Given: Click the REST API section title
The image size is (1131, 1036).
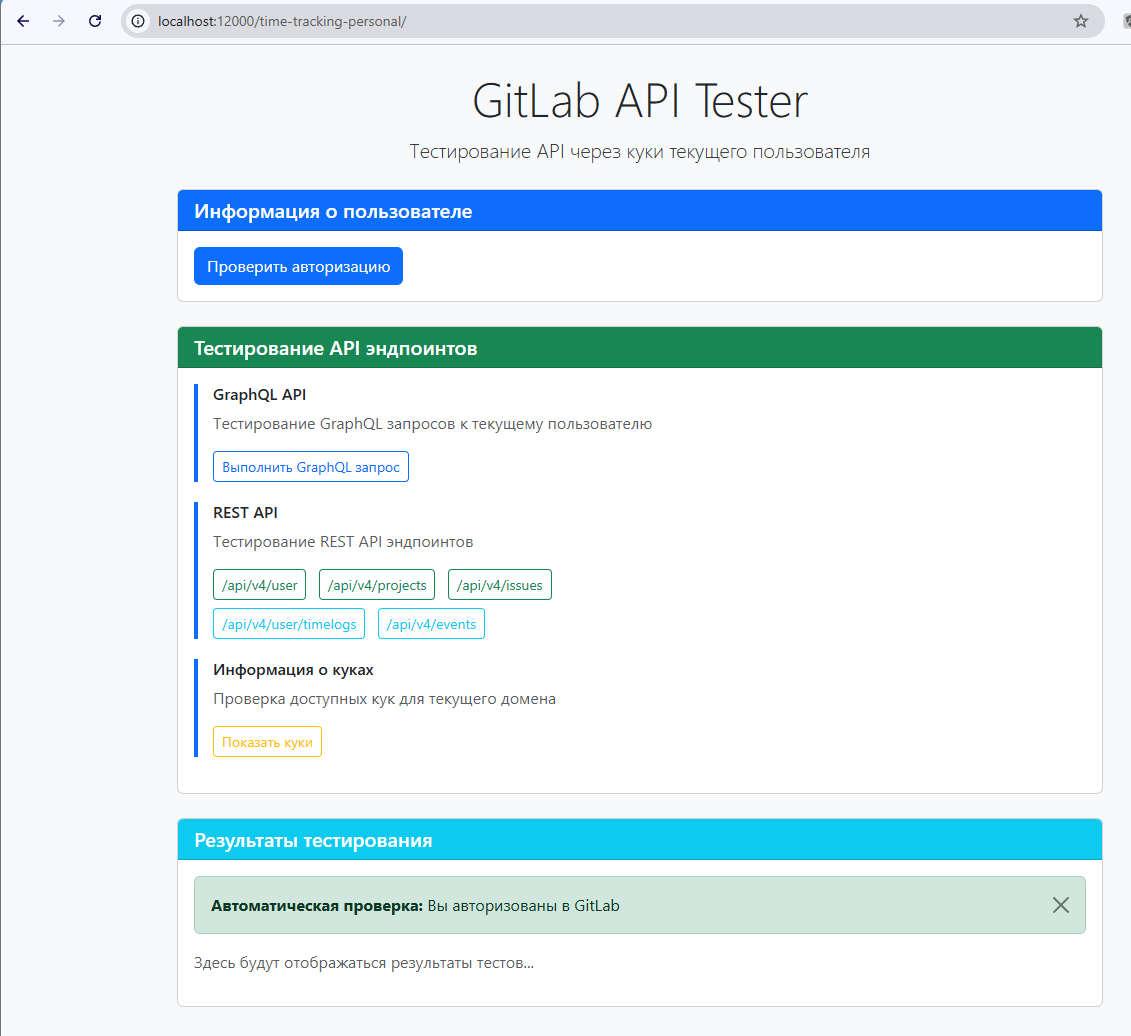Looking at the screenshot, I should click(x=245, y=513).
